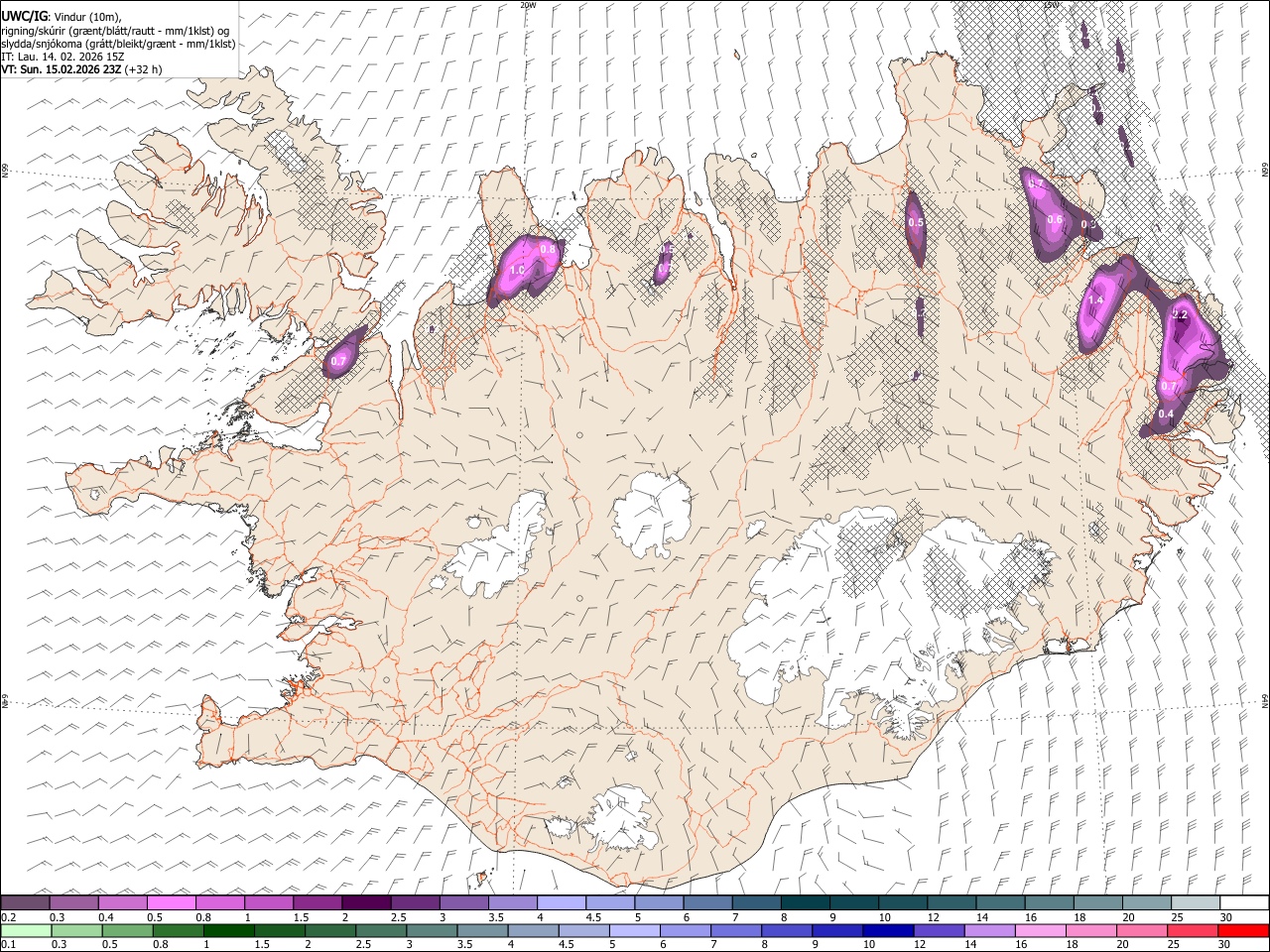Viewport: 1270px width, 952px height.
Task: Click the light pink 16–18 swatch in lower legend
Action: click(x=1041, y=931)
